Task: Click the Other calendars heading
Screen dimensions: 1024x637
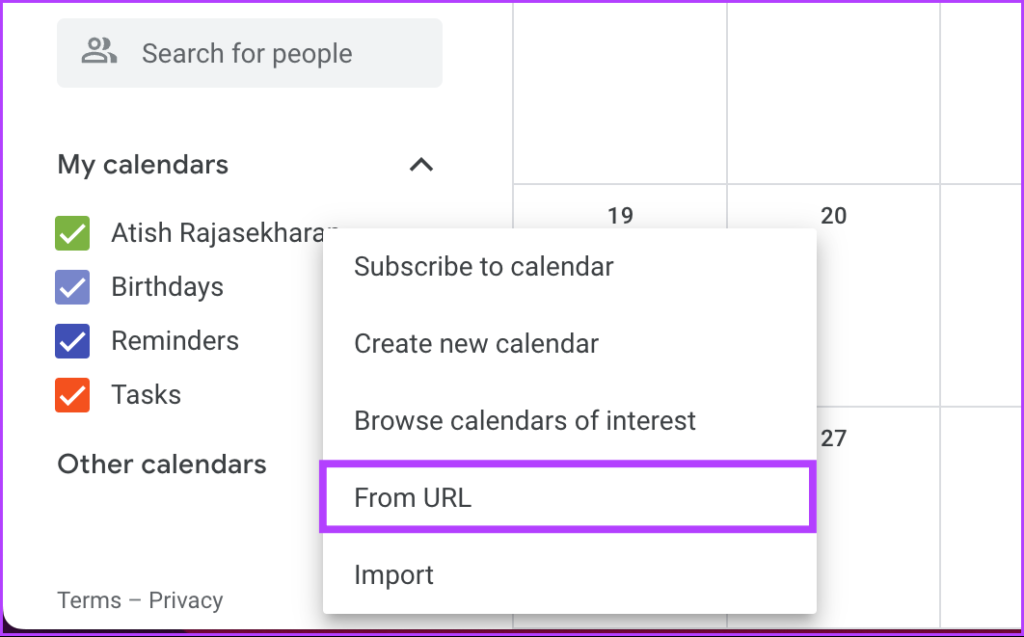Action: pos(162,465)
